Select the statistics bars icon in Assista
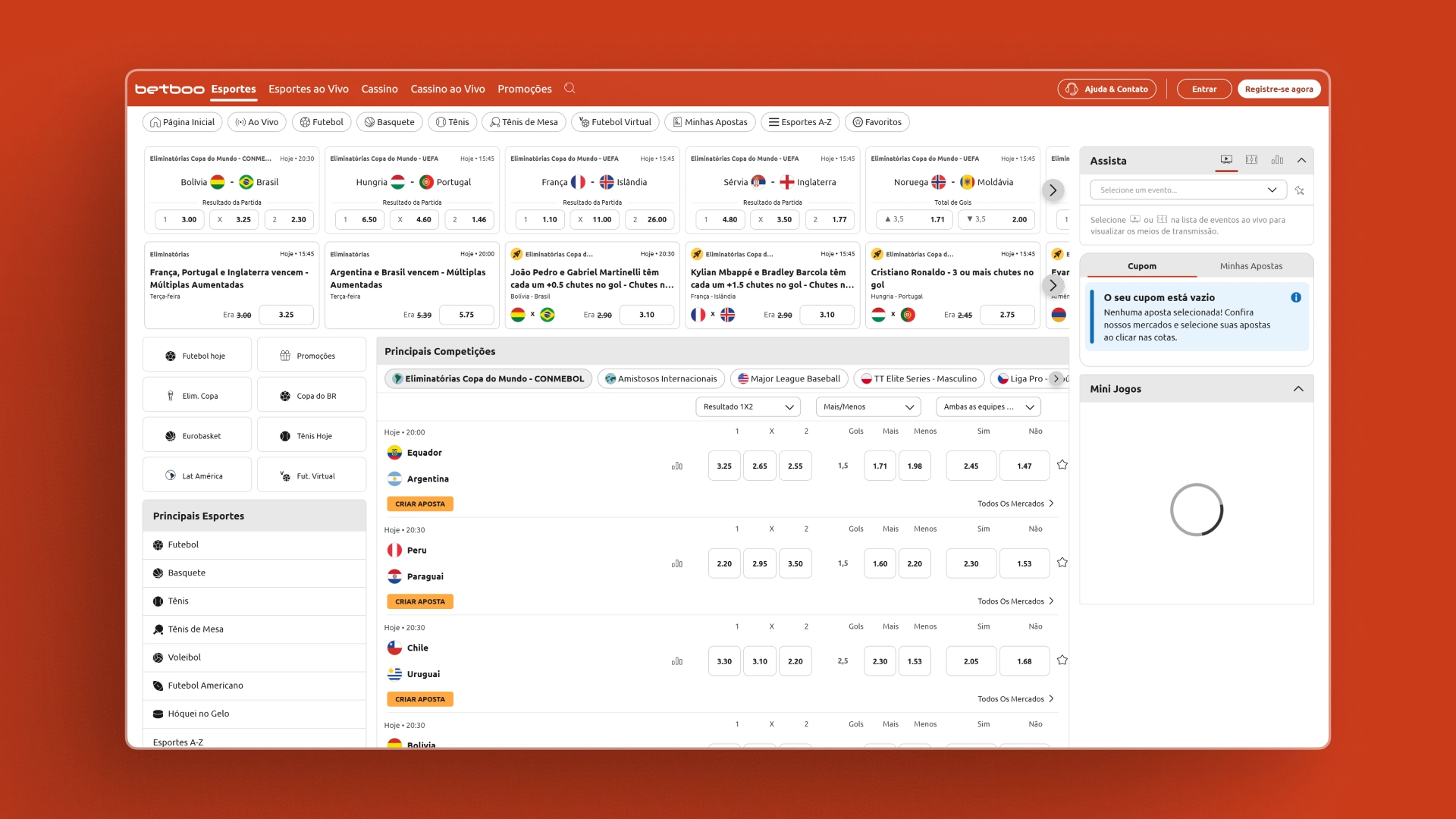 pyautogui.click(x=1277, y=160)
